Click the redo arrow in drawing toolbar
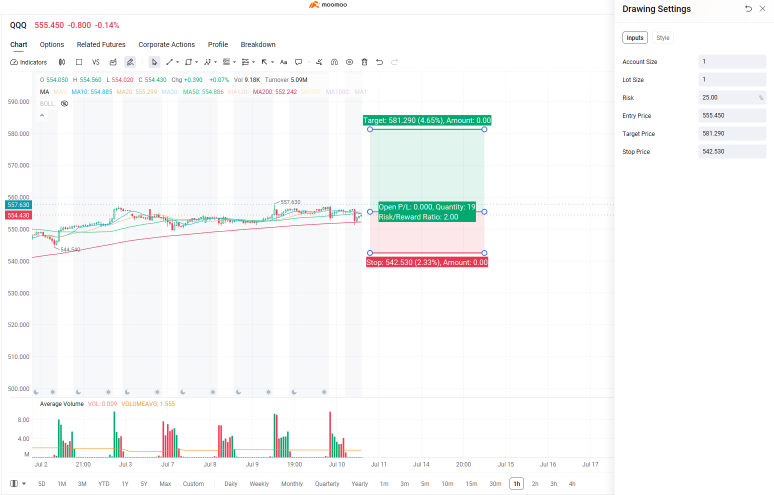Image resolution: width=774 pixels, height=495 pixels. [x=394, y=62]
